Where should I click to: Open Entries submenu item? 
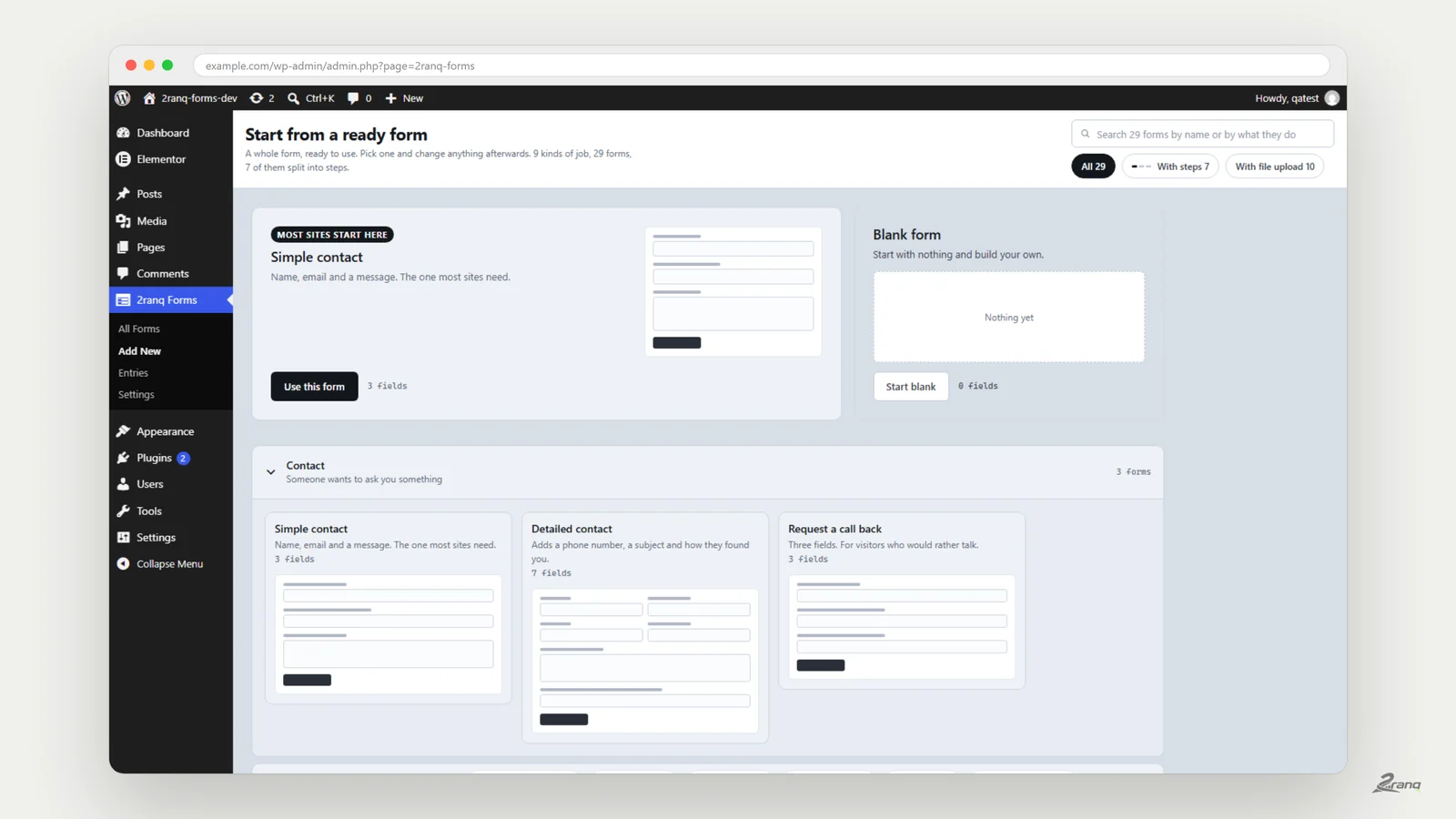(133, 373)
